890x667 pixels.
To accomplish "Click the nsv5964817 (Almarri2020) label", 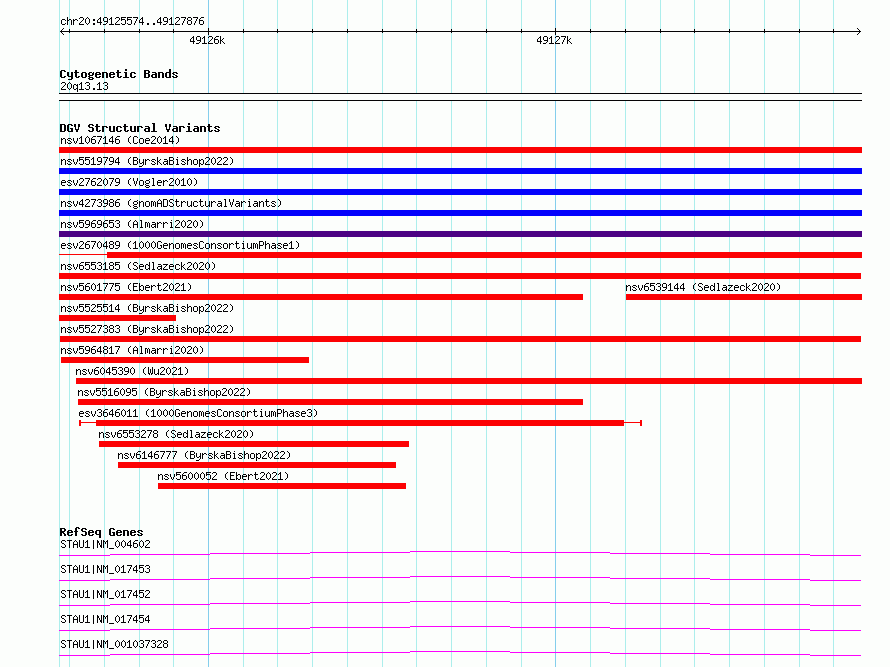I will [132, 350].
